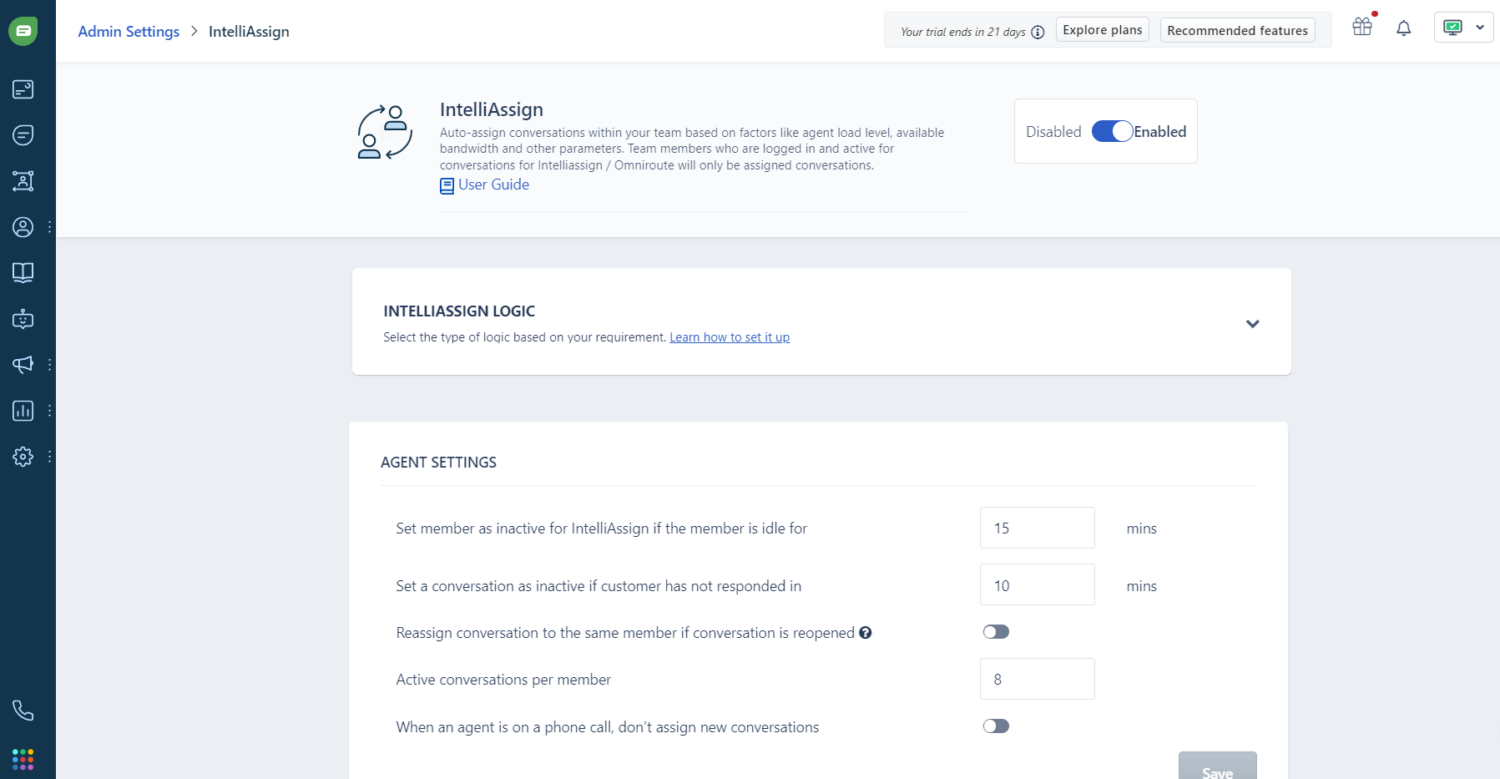The height and width of the screenshot is (779, 1500).
Task: Click 'Your trial ends in 21 days' text
Action: point(963,32)
